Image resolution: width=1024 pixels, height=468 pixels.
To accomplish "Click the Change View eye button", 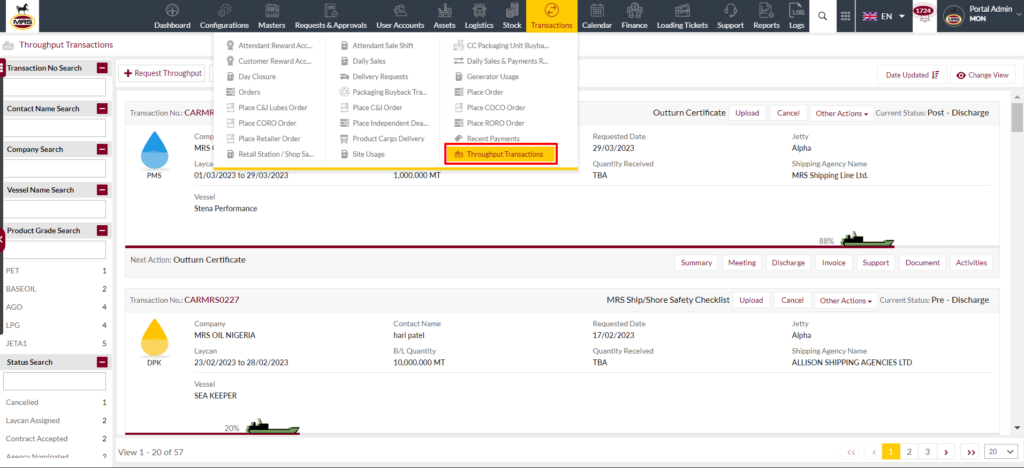I will 982,75.
